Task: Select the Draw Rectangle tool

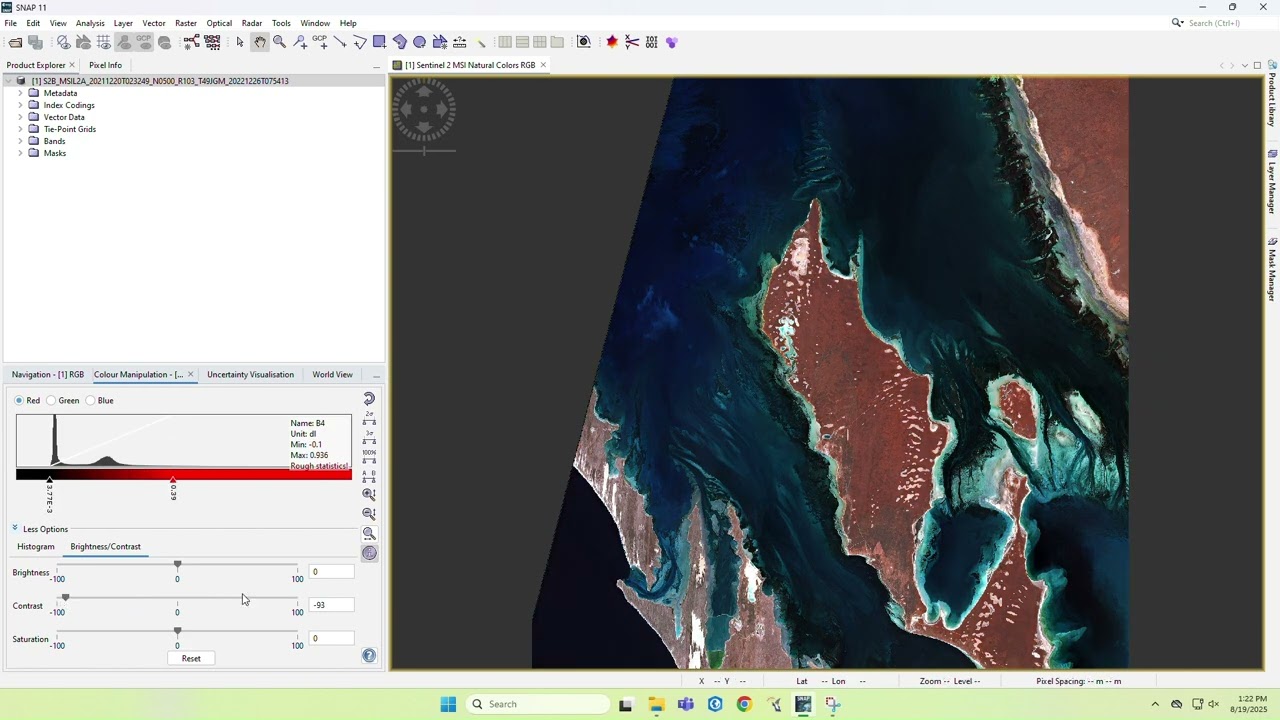Action: (x=380, y=42)
